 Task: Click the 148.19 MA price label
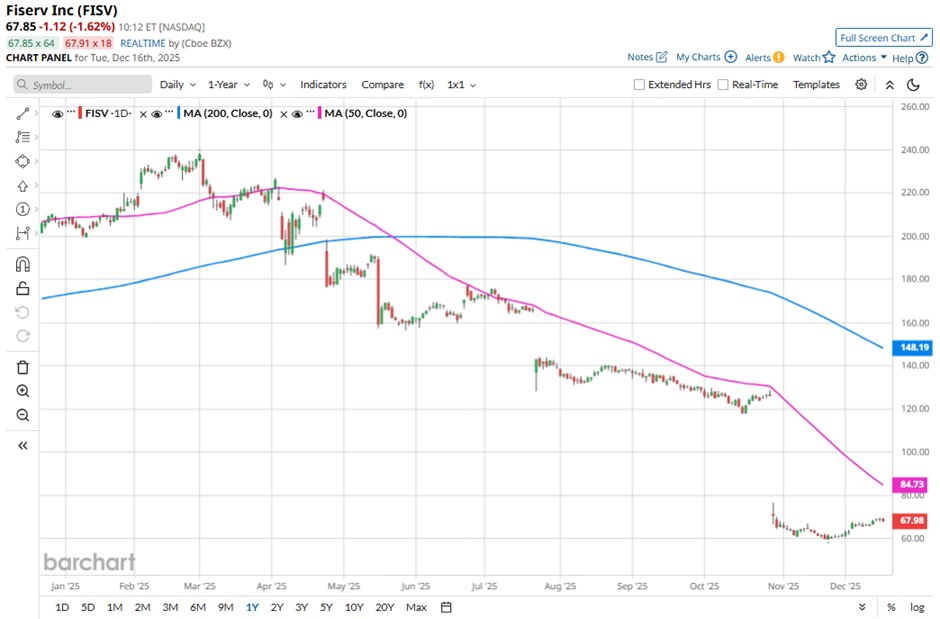pyautogui.click(x=912, y=347)
